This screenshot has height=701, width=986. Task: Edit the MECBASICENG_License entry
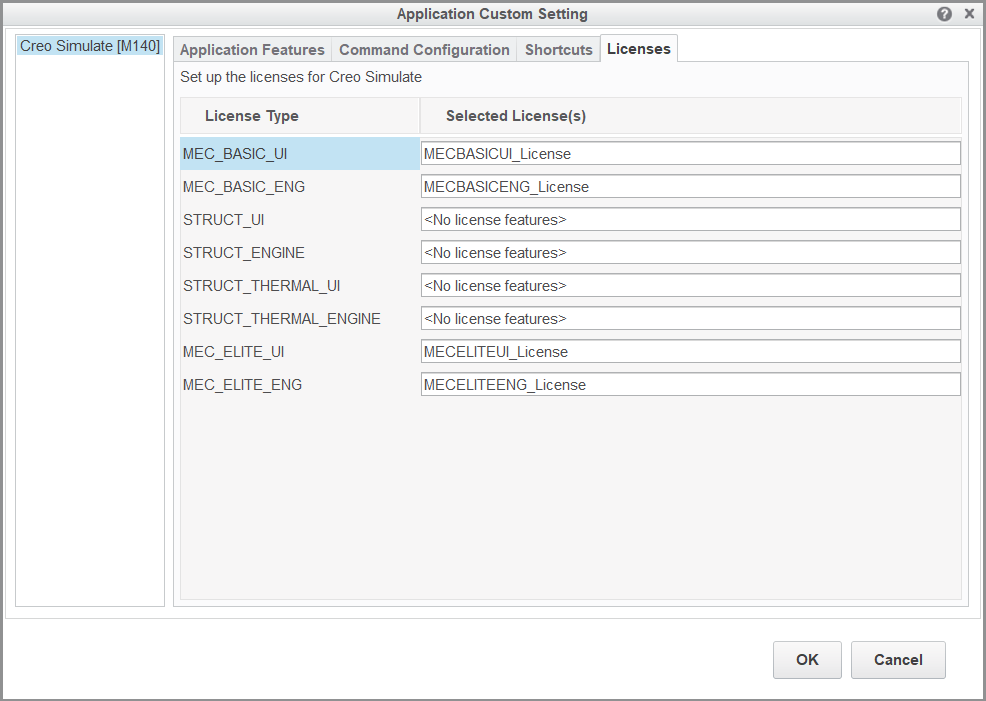690,186
